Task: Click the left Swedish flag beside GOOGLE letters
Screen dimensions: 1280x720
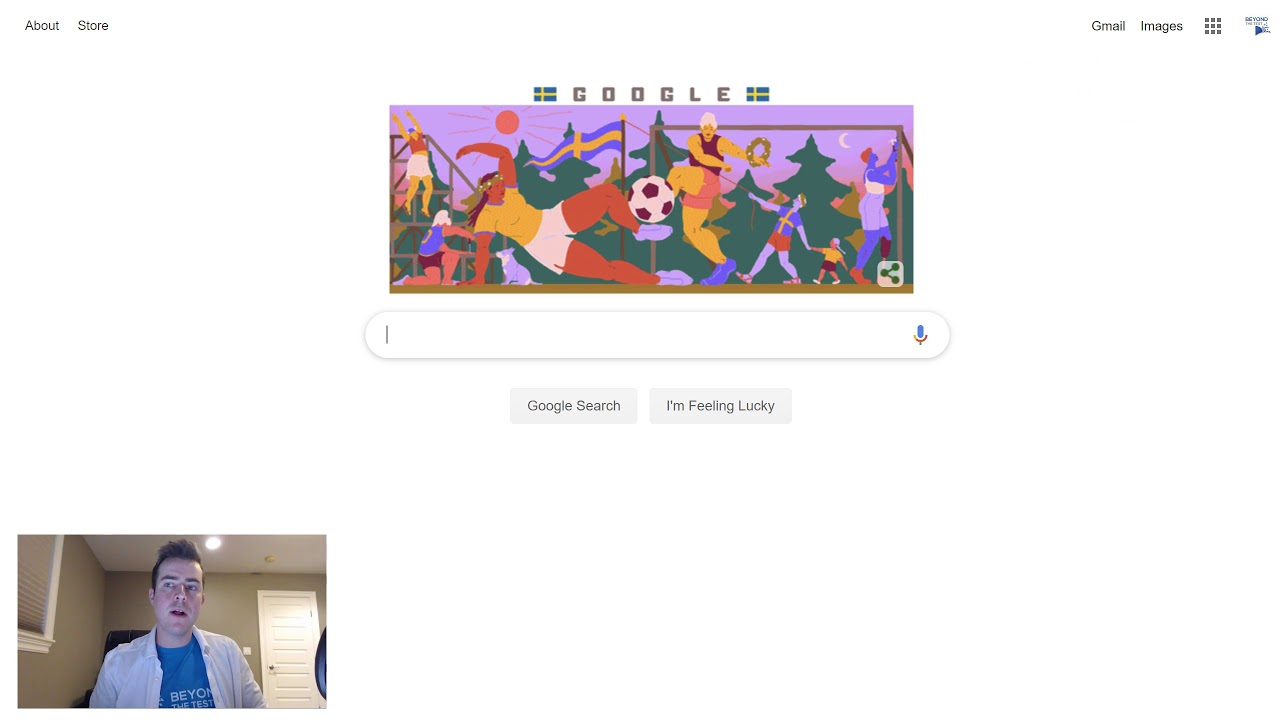Action: tap(545, 94)
